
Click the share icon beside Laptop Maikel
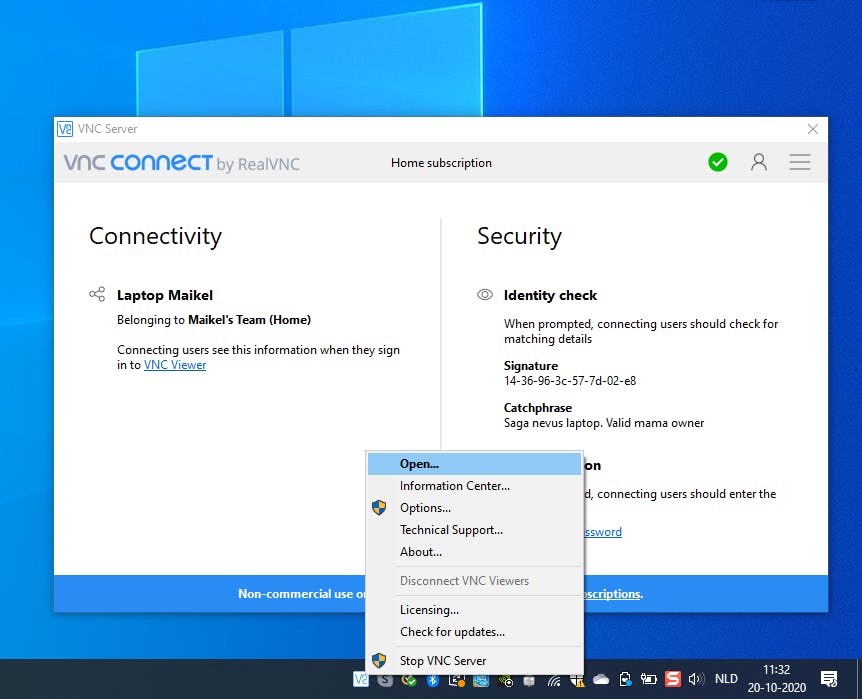pos(97,294)
